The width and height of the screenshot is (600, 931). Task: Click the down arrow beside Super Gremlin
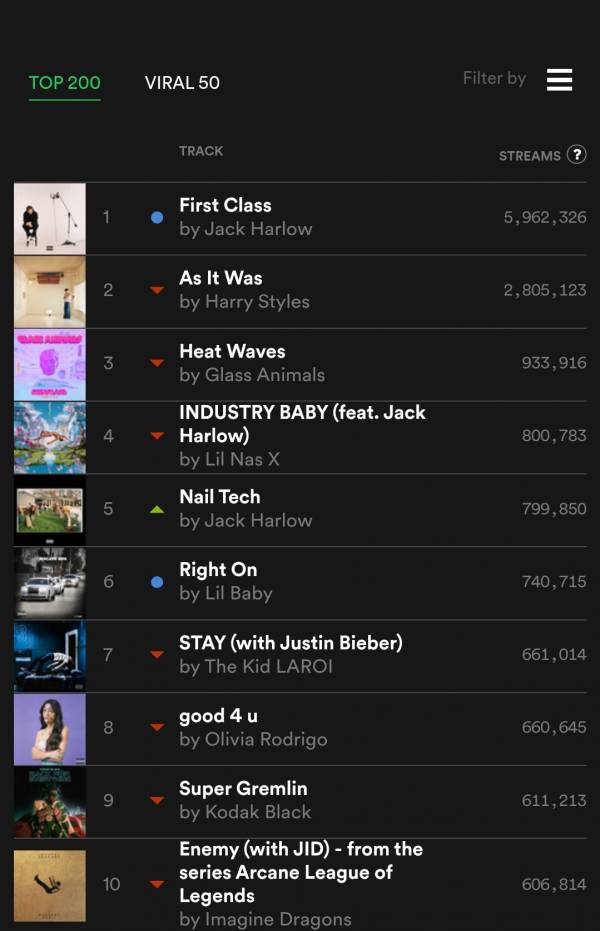(157, 801)
